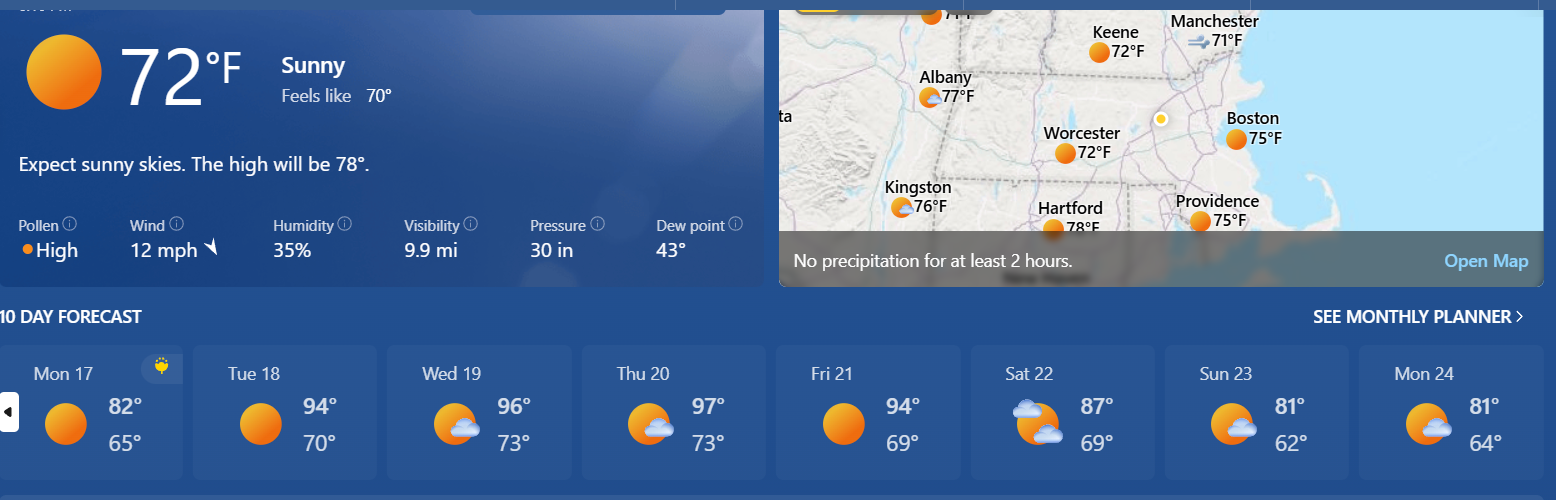
Task: Click the Albany weather marker on the map
Action: point(946,88)
